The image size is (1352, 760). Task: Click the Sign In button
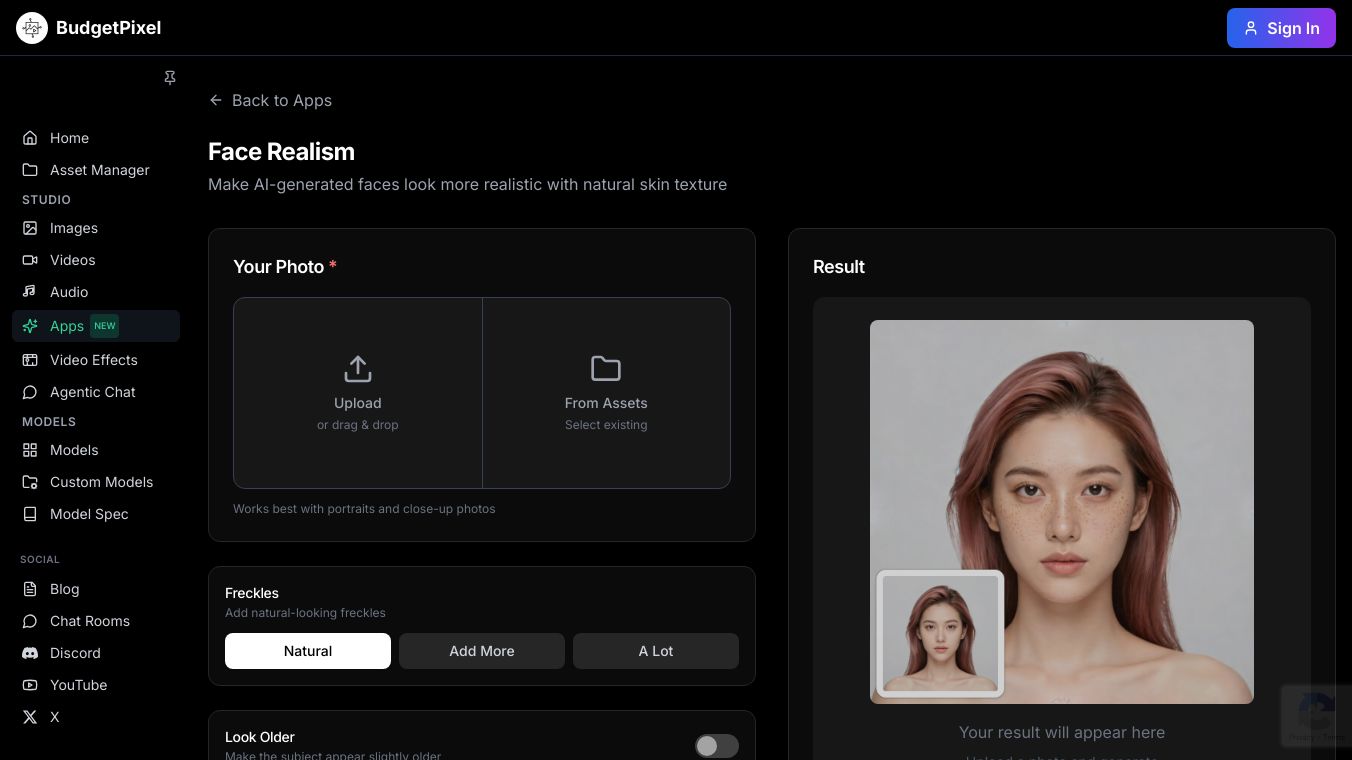click(1281, 28)
